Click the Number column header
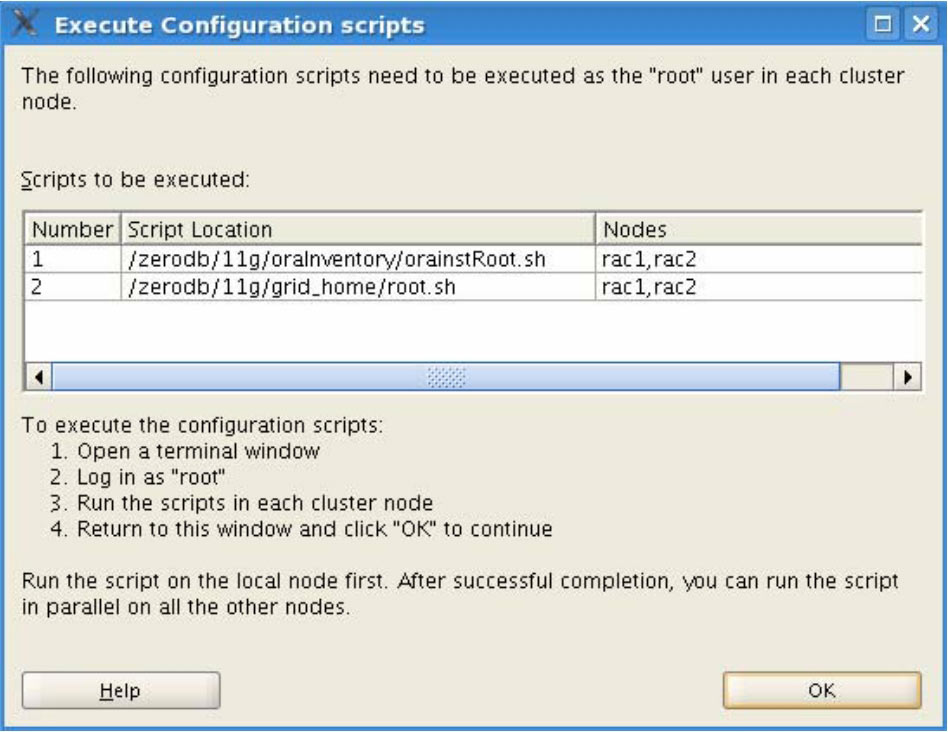 [72, 230]
